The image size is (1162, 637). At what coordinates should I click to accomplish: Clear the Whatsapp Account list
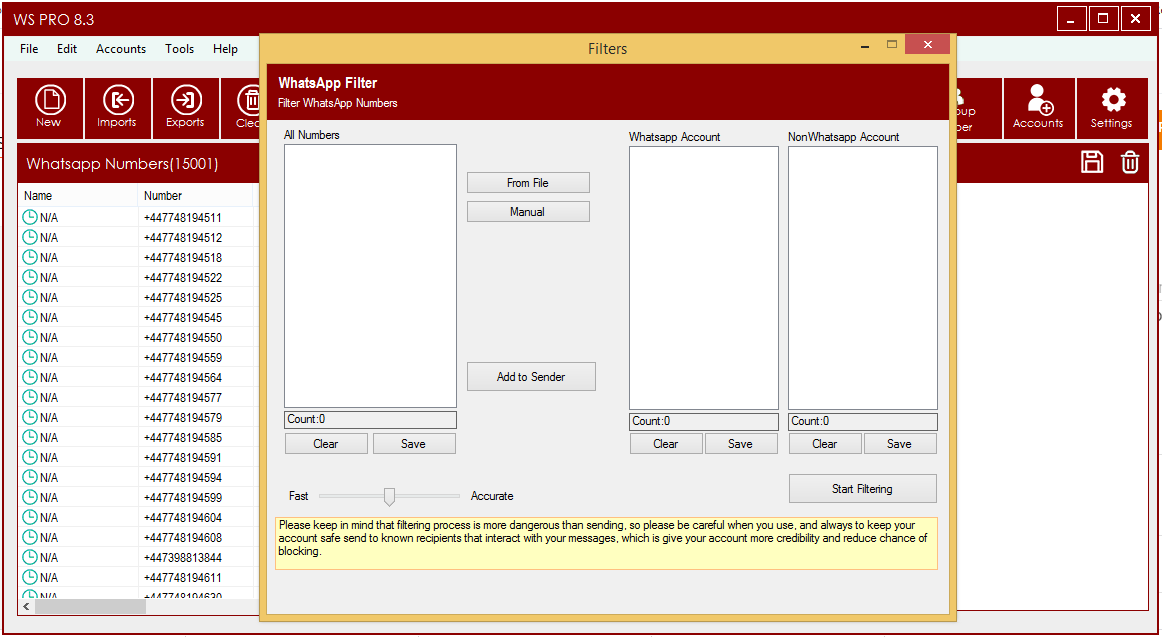click(665, 444)
